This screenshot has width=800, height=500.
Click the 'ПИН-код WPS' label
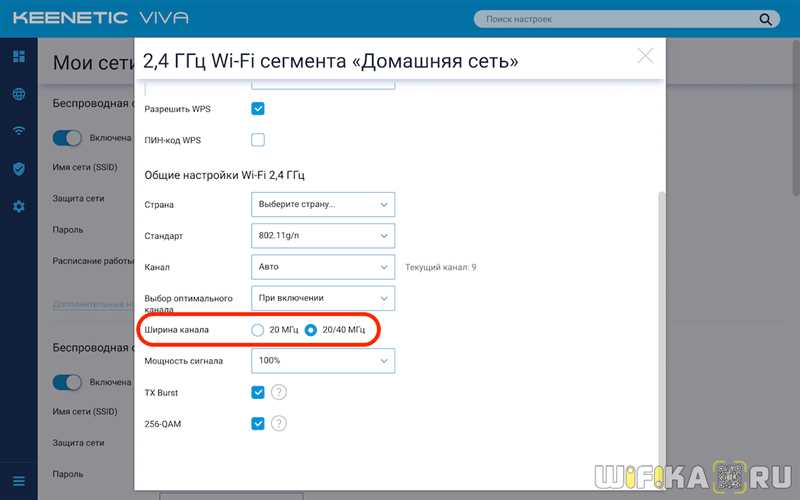click(173, 140)
